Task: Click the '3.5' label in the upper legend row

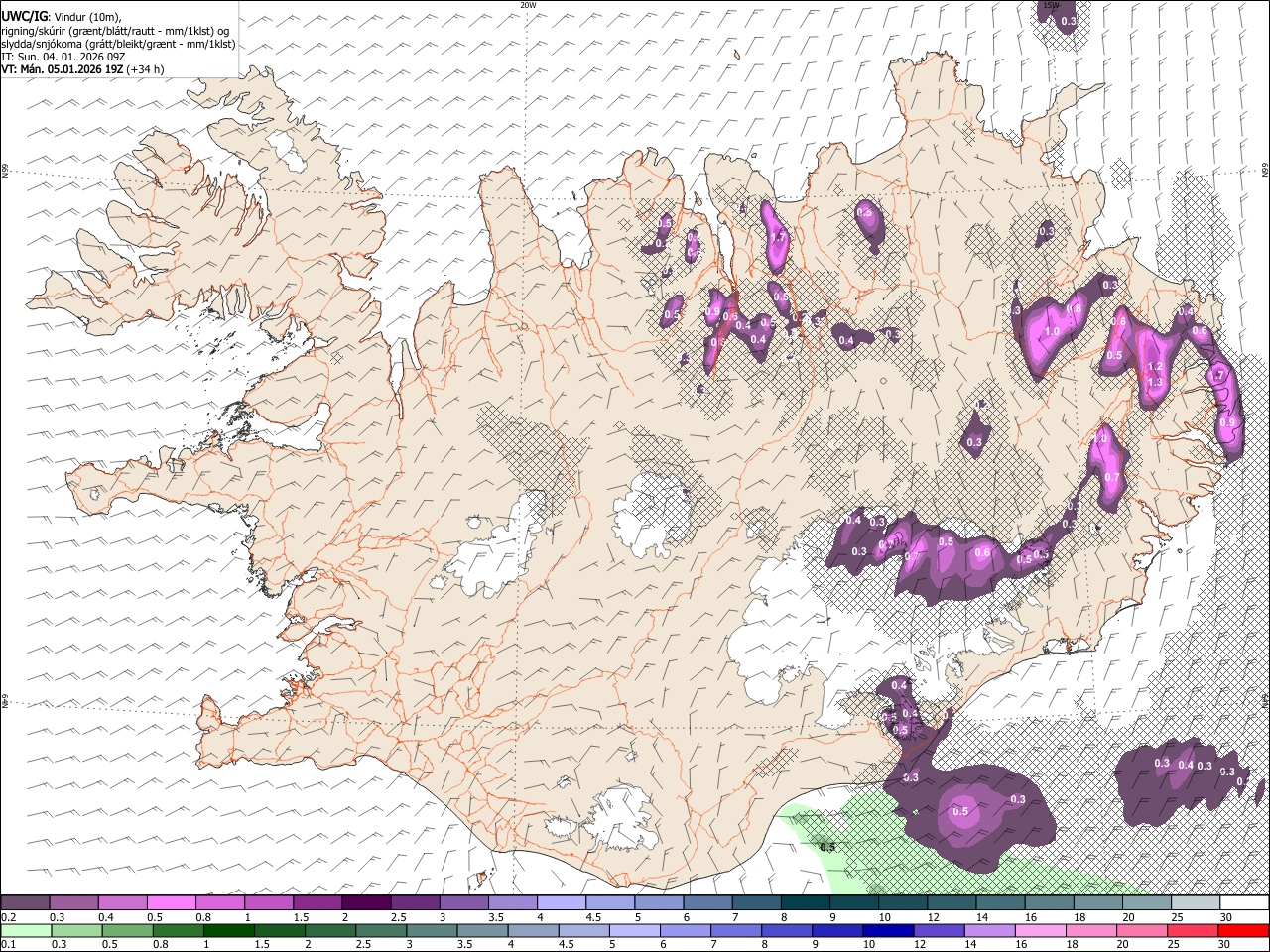Action: click(495, 916)
